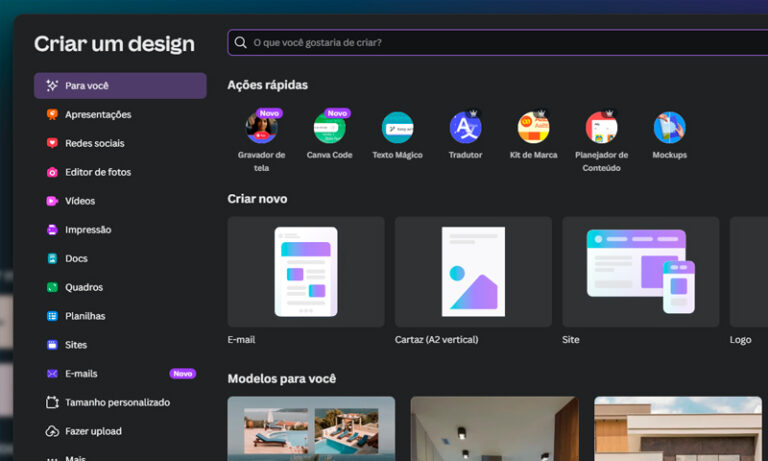
Task: Click the search magnifier icon
Action: [240, 43]
